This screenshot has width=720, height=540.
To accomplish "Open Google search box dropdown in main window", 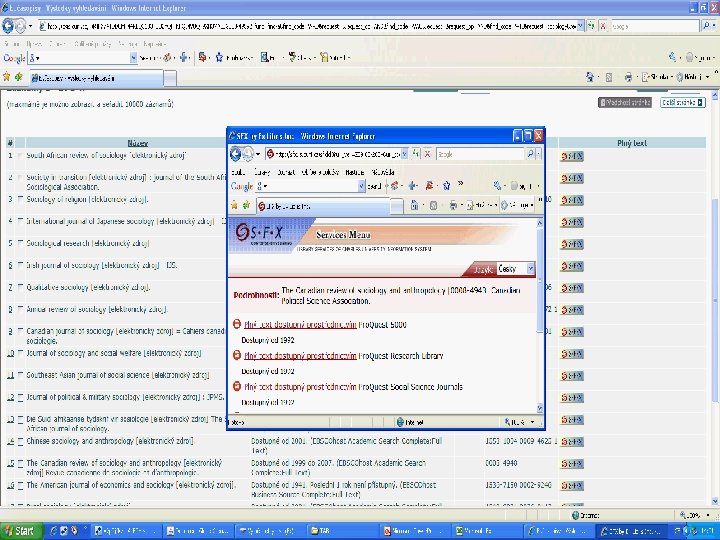I will (x=133, y=58).
